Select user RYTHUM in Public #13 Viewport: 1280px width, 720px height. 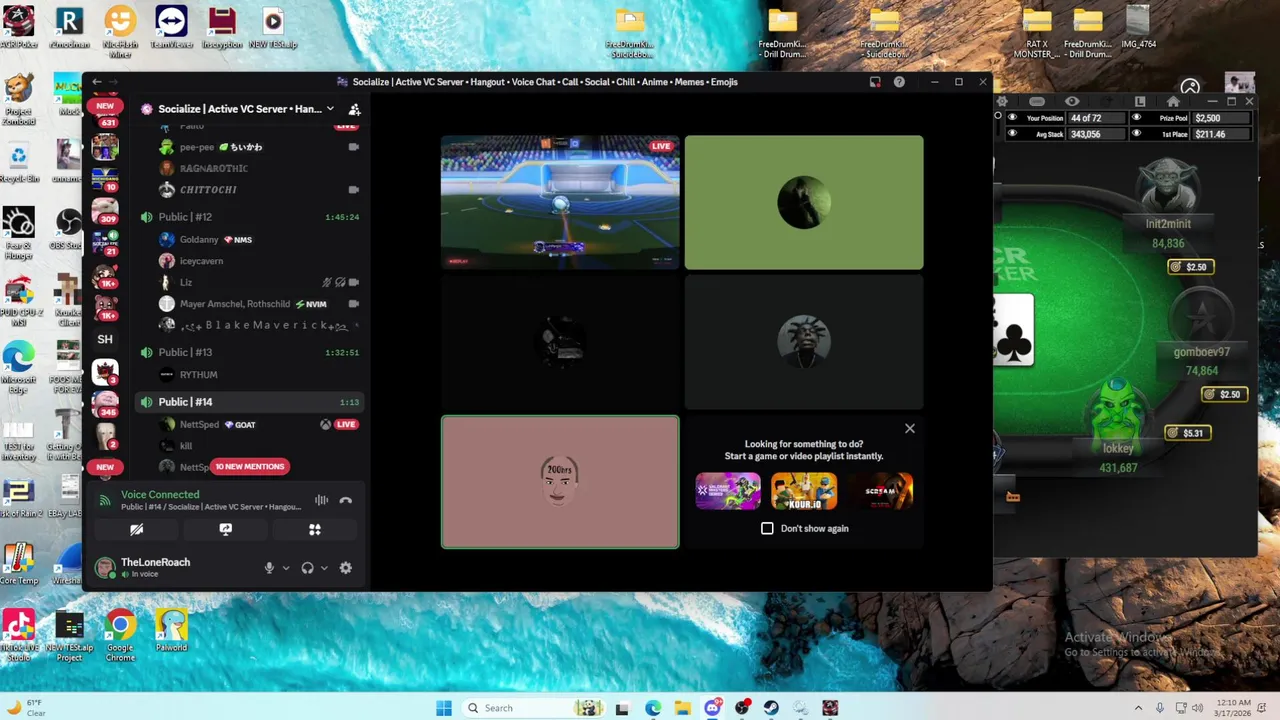[198, 375]
